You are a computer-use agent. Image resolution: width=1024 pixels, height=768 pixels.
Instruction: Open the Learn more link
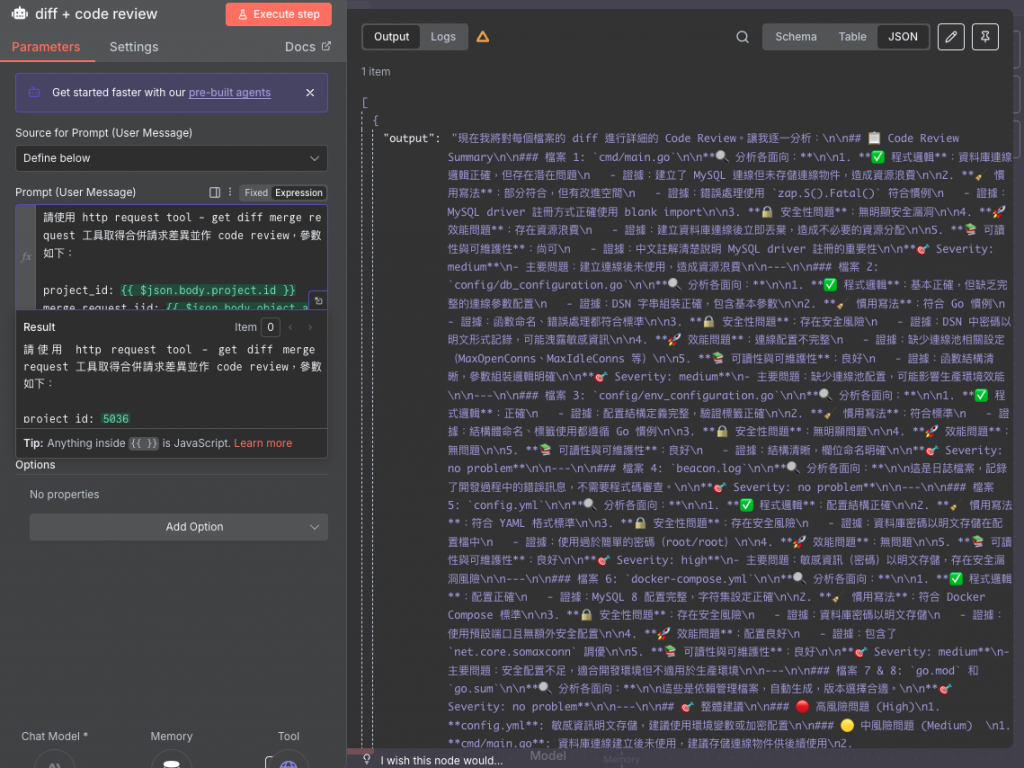263,443
